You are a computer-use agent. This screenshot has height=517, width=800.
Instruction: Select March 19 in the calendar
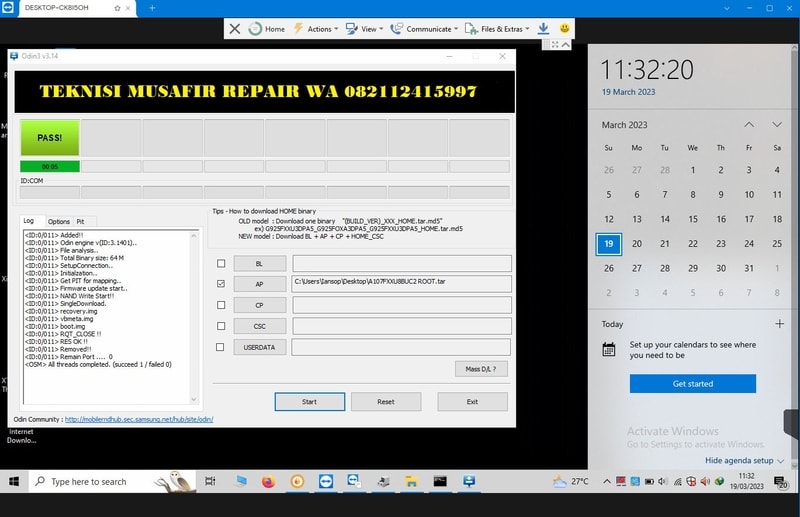(x=609, y=244)
